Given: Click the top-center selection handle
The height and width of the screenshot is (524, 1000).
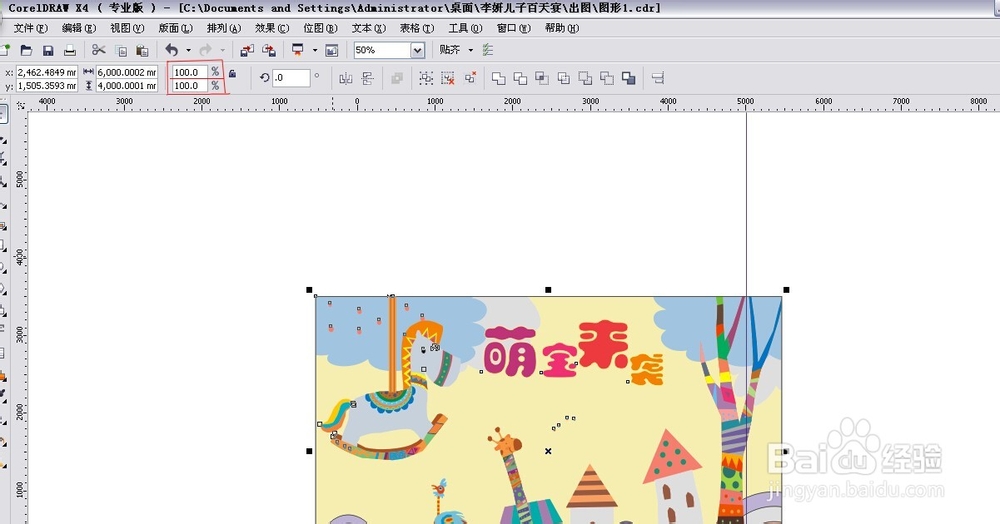Looking at the screenshot, I should [548, 290].
